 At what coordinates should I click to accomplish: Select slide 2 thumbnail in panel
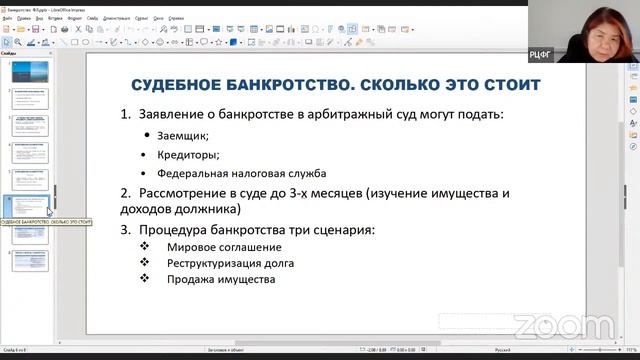pyautogui.click(x=30, y=99)
